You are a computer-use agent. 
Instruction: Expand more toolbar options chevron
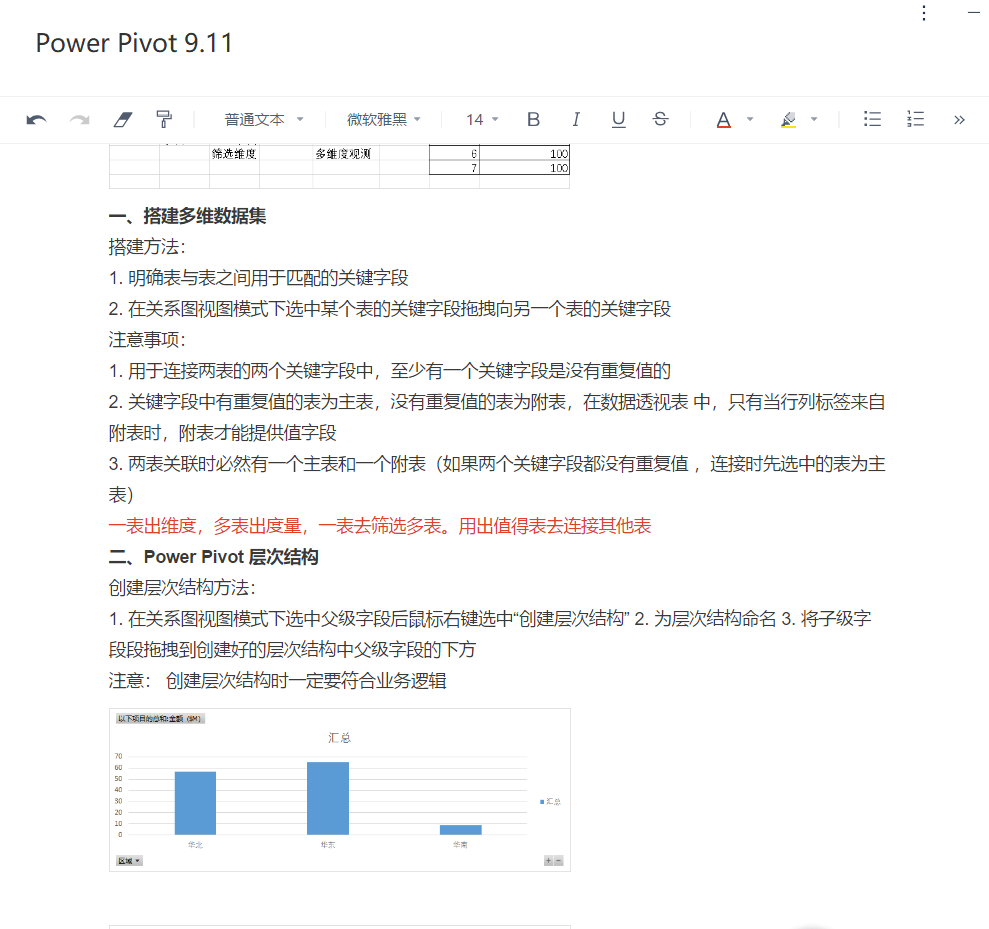point(959,120)
